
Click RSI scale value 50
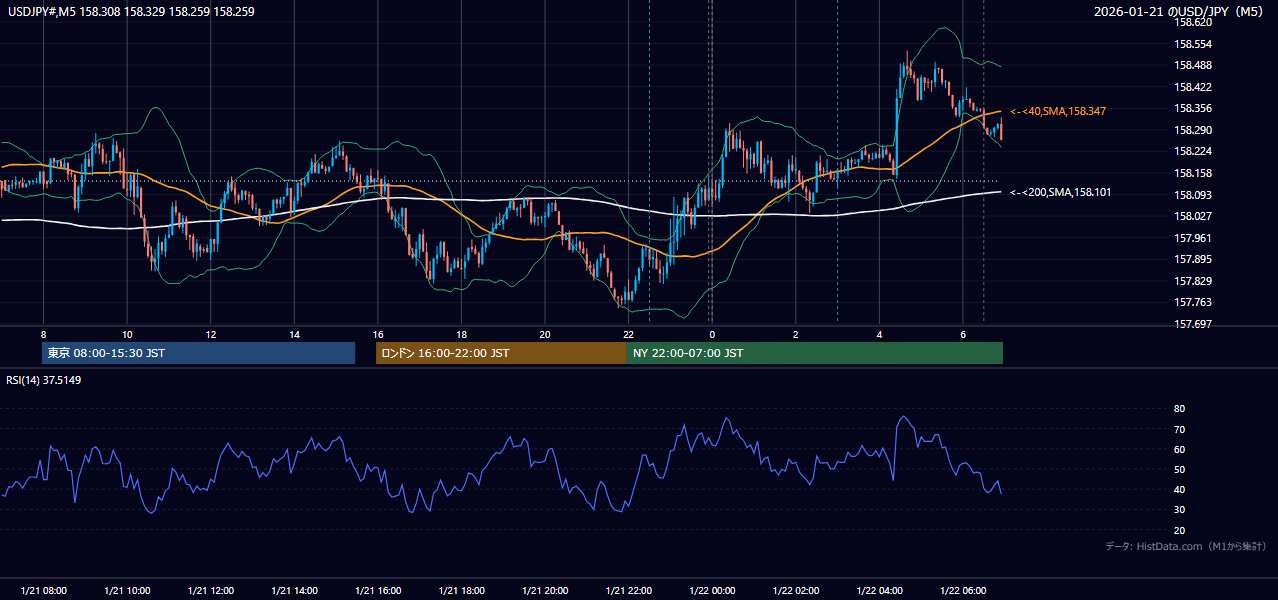coord(1179,469)
